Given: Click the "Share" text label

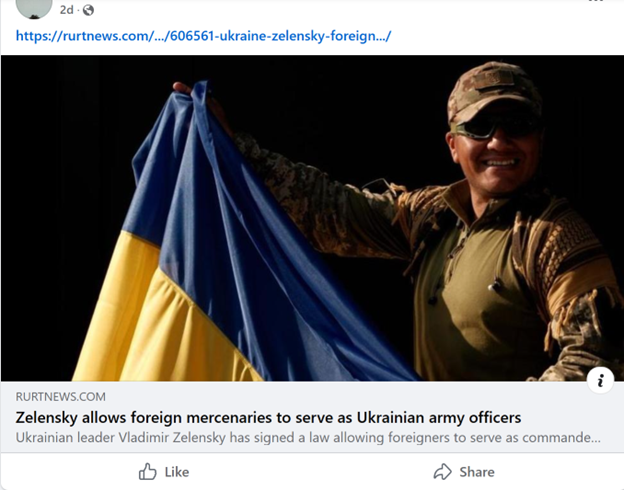Looking at the screenshot, I should click(477, 472).
